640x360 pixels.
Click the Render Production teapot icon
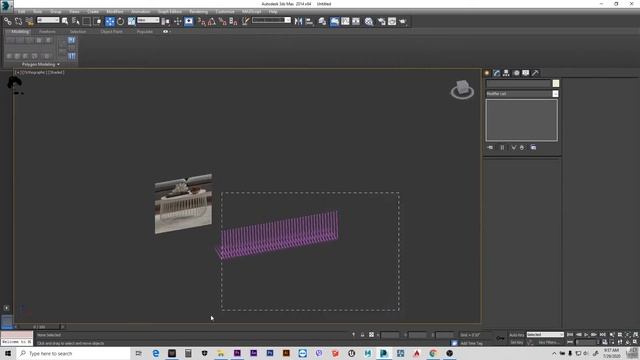tap(403, 21)
